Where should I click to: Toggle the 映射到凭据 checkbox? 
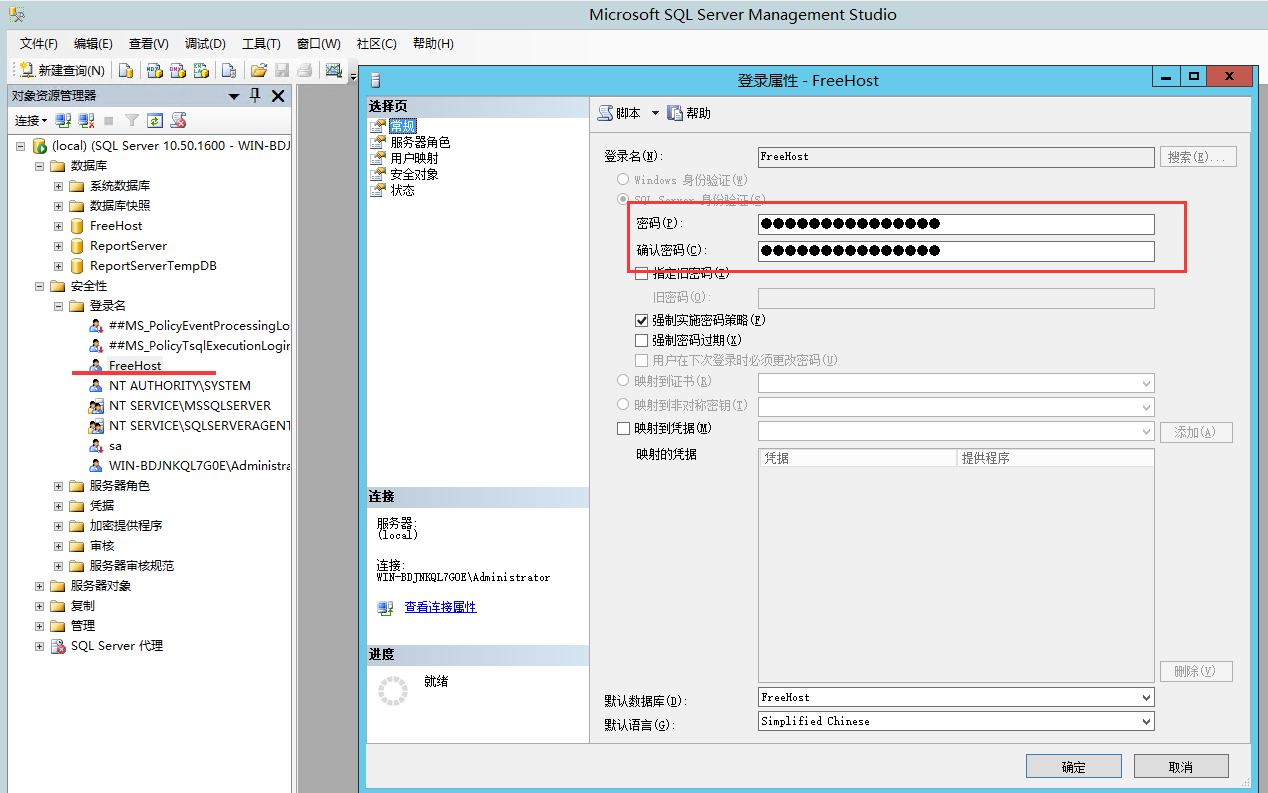(624, 428)
